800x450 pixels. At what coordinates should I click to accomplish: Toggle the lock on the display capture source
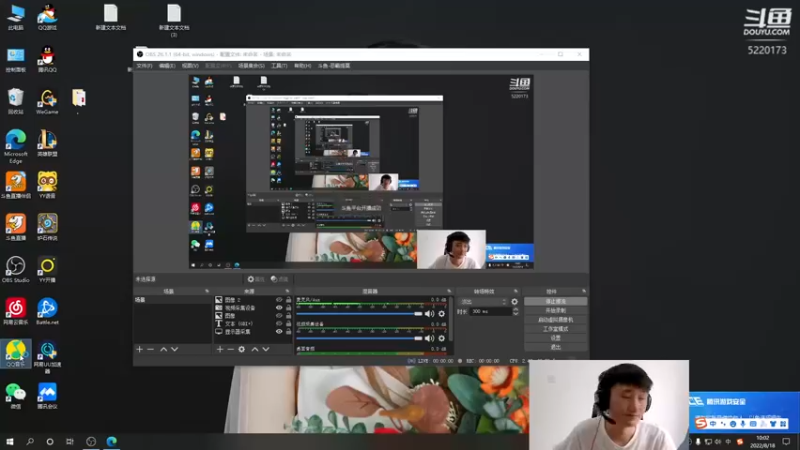coord(288,332)
